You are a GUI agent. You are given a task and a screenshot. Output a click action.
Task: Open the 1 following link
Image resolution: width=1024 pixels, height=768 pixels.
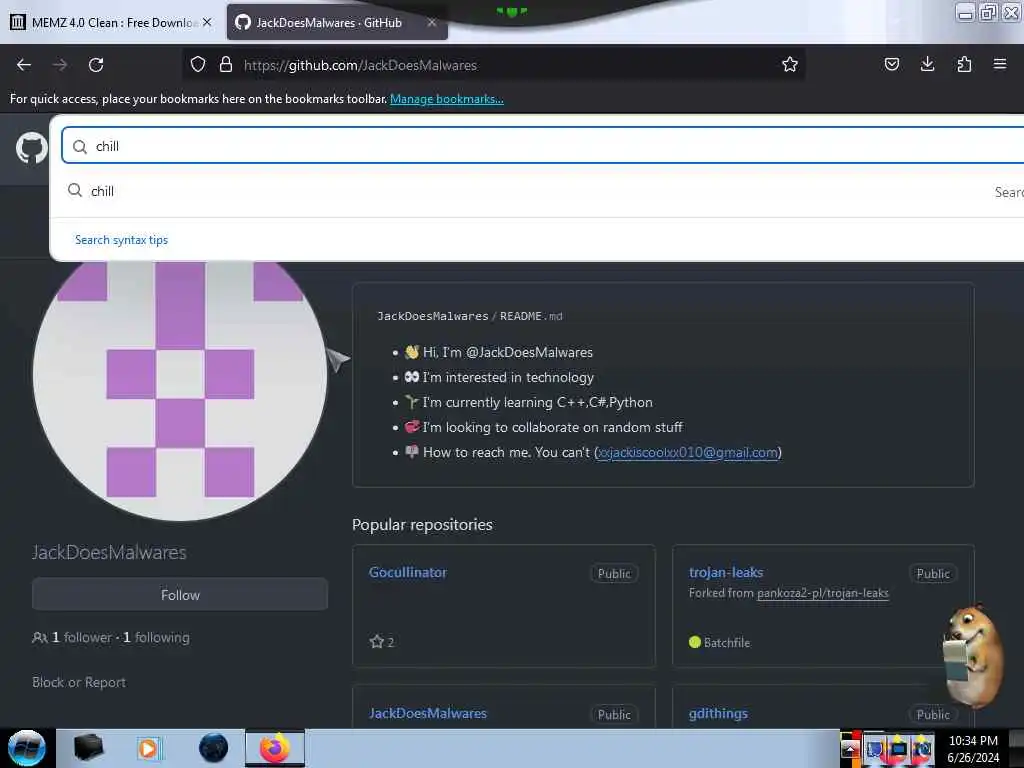[156, 637]
